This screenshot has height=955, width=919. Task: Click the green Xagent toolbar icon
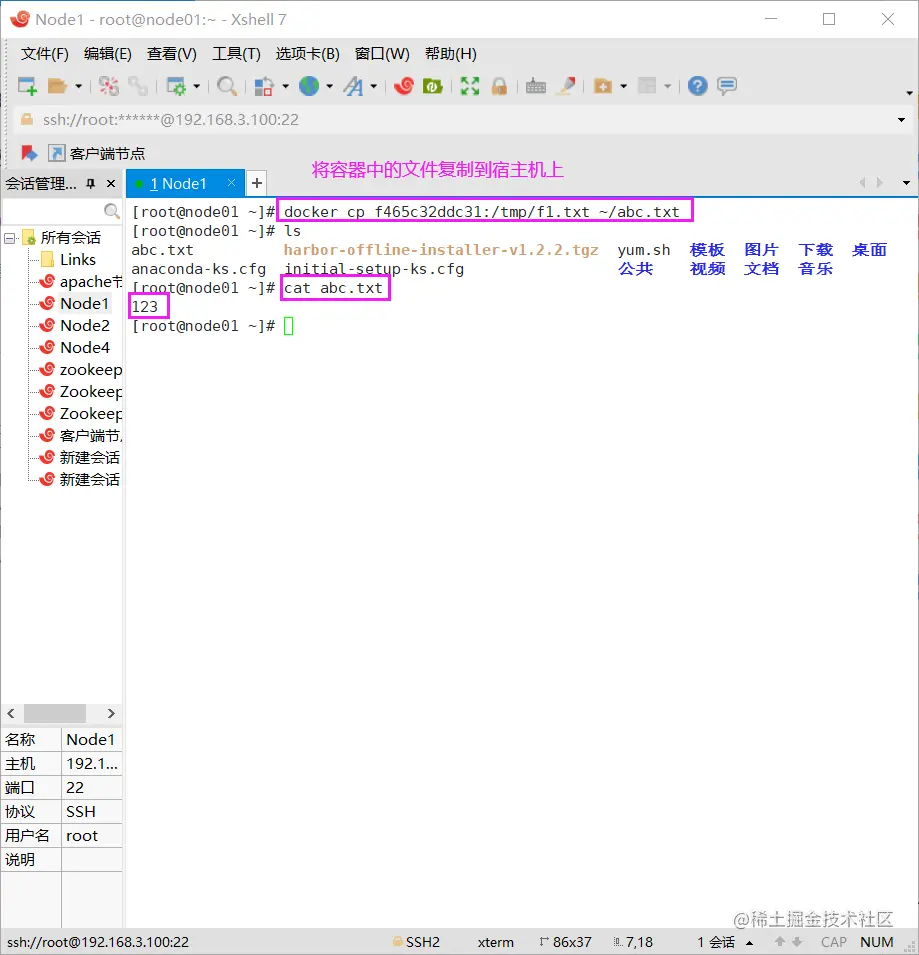pyautogui.click(x=432, y=86)
